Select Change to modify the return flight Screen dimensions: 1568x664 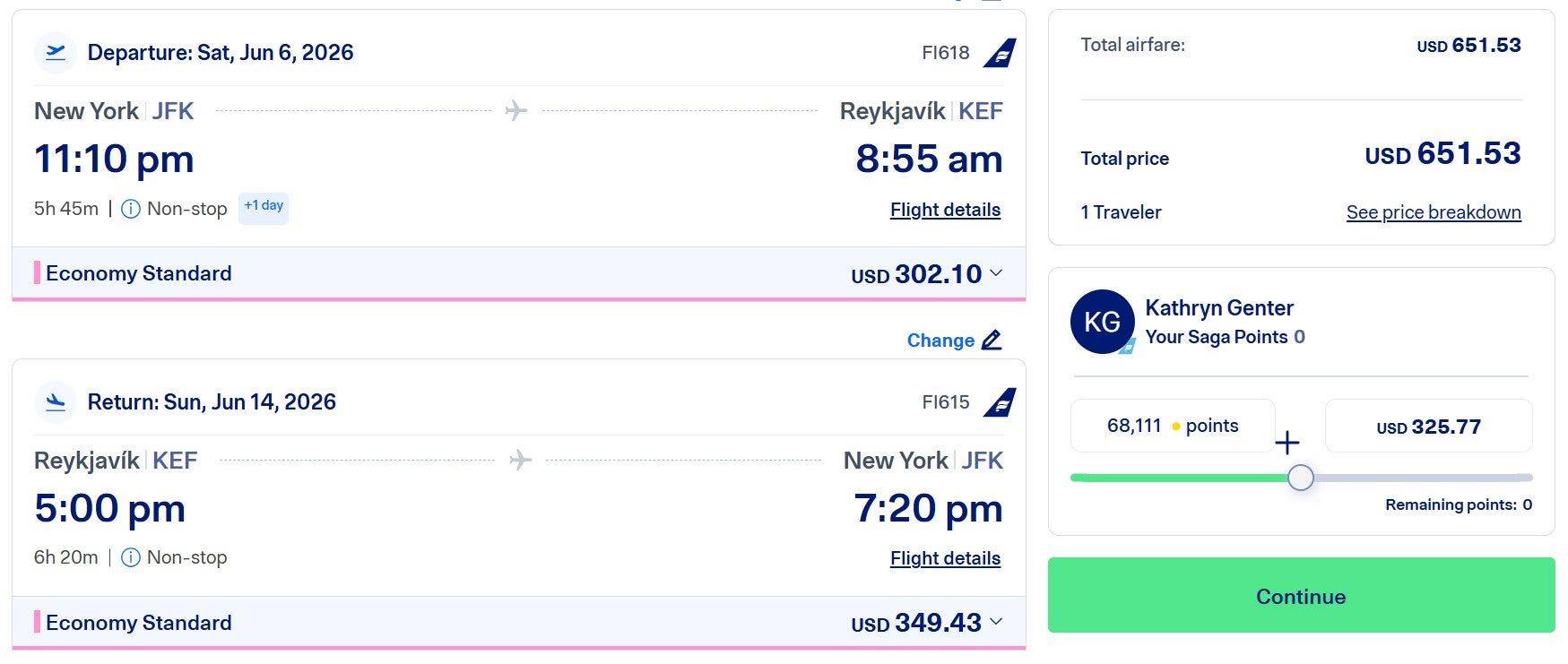tap(941, 340)
